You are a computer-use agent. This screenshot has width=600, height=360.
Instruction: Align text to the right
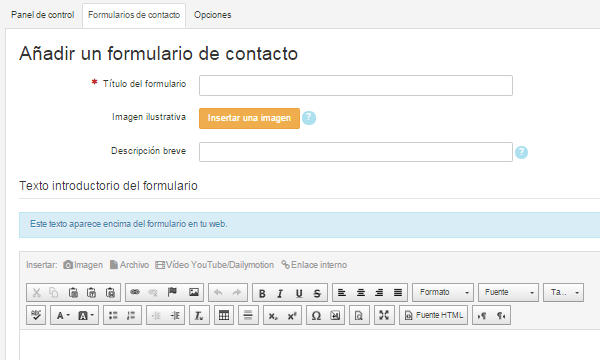[379, 293]
